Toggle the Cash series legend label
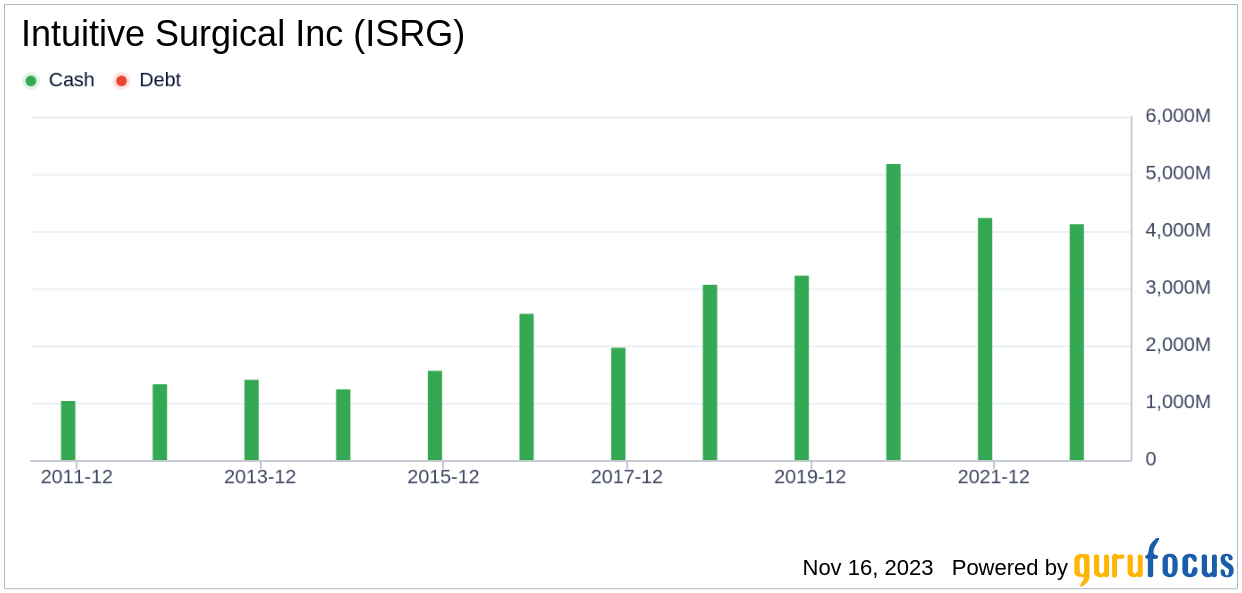Image resolution: width=1242 pixels, height=593 pixels. pos(71,80)
